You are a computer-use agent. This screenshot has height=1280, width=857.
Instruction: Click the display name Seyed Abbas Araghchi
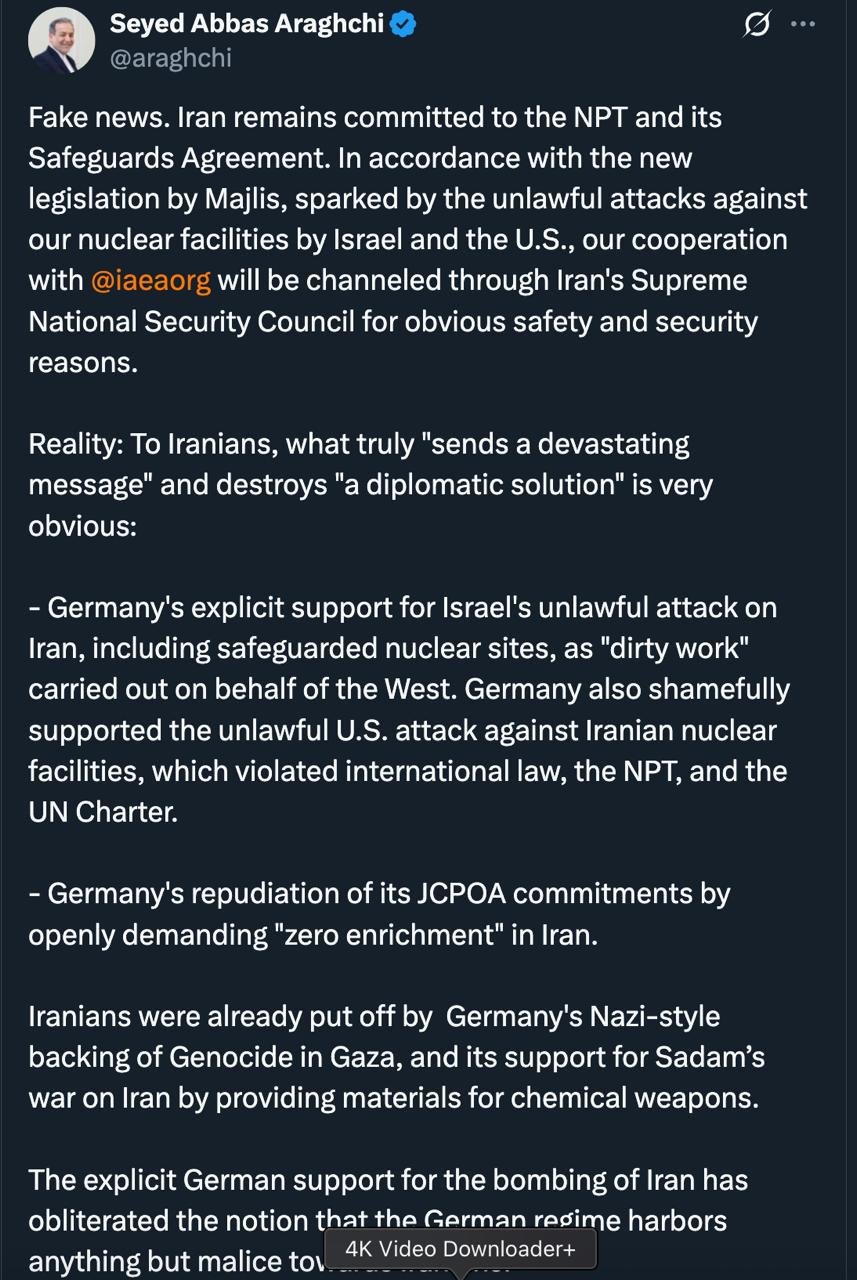tap(246, 24)
